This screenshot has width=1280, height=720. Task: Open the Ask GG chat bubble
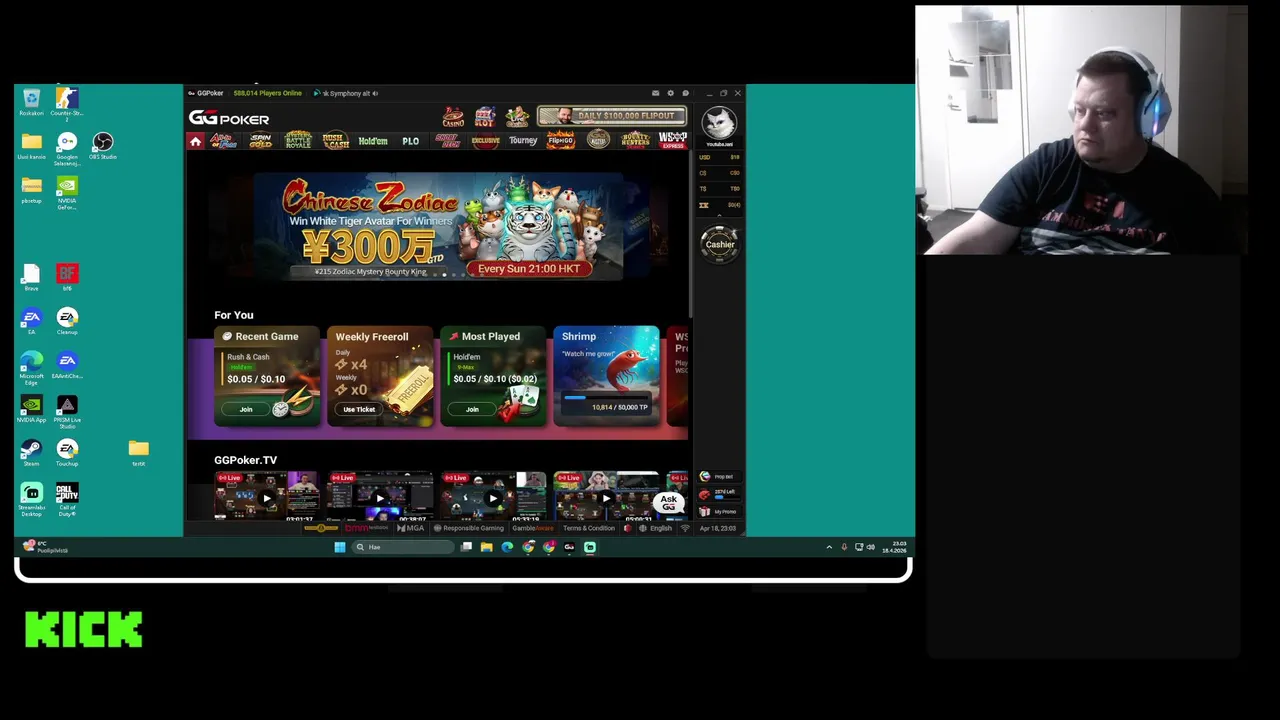(669, 502)
